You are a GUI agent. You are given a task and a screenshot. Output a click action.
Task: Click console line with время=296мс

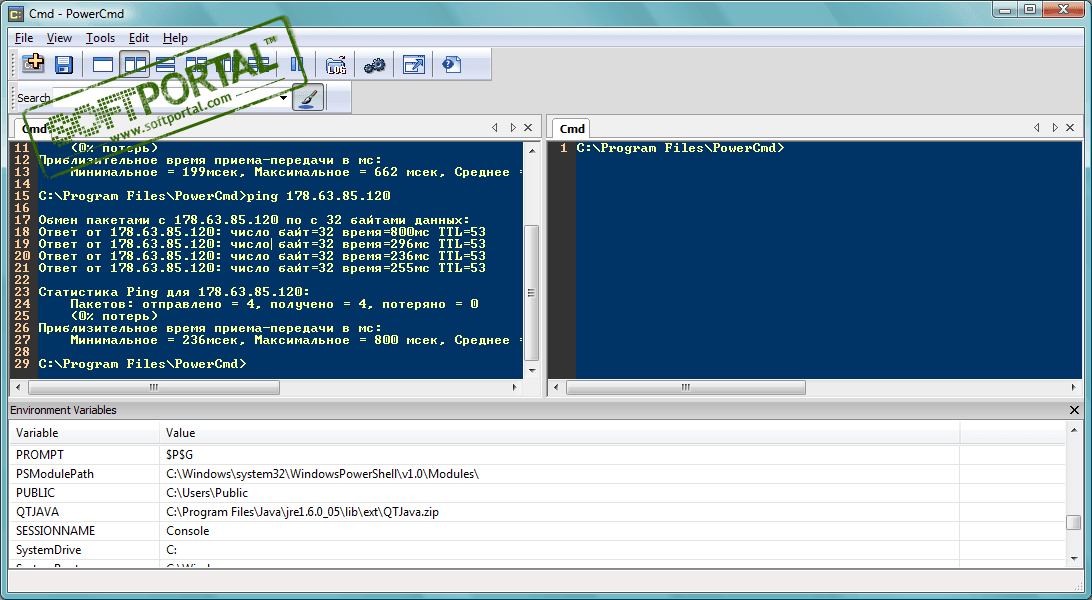tap(262, 244)
